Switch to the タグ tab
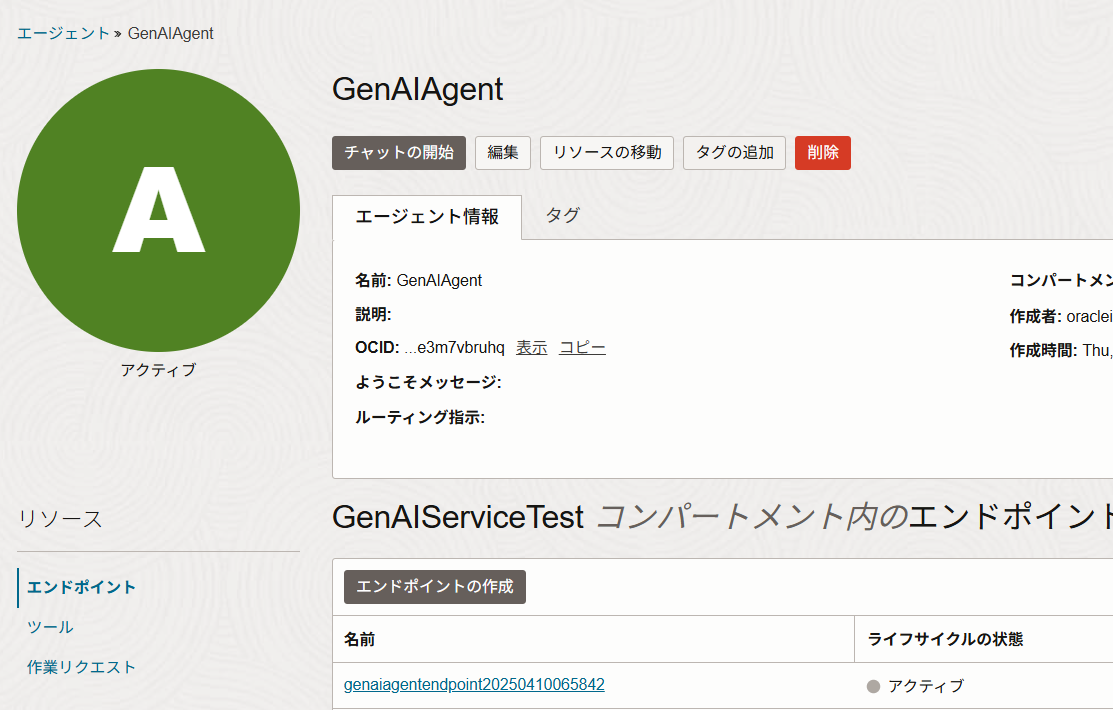The height and width of the screenshot is (710, 1113). [563, 215]
